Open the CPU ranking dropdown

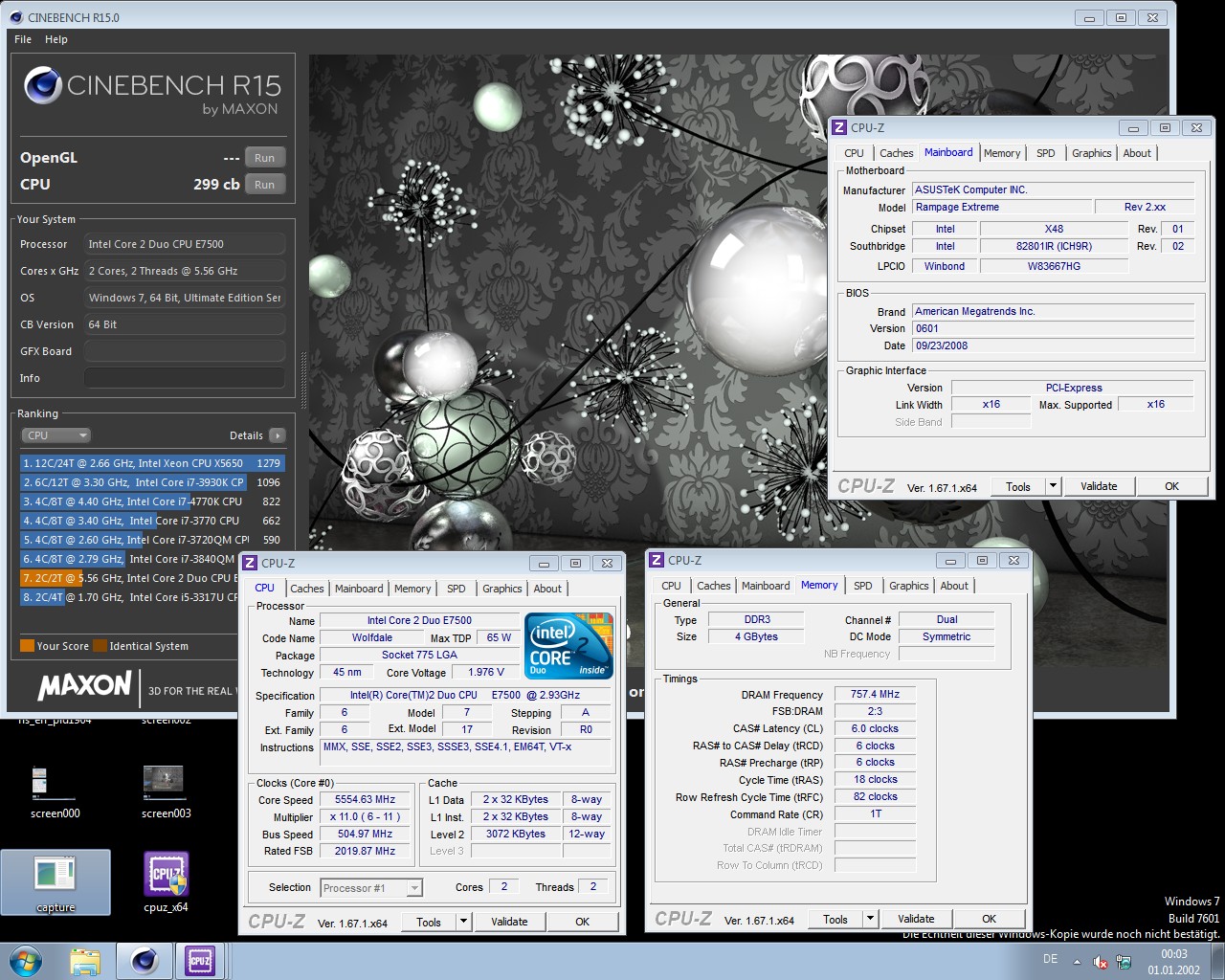click(56, 435)
